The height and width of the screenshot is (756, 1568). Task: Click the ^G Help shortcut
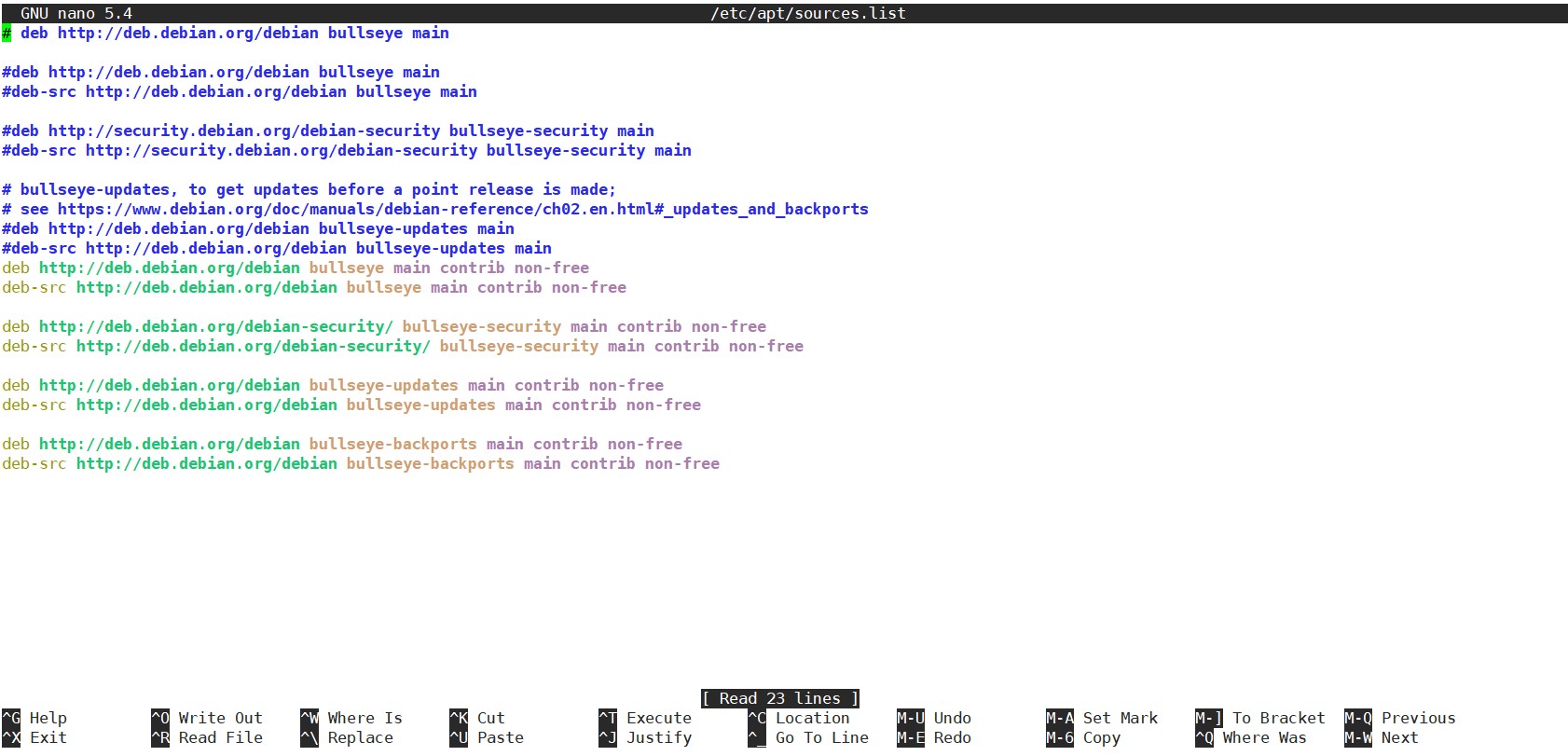[34, 718]
